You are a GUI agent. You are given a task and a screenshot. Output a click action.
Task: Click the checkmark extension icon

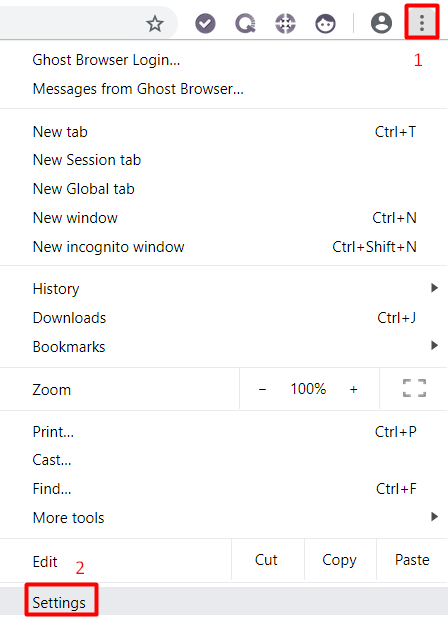click(x=205, y=23)
